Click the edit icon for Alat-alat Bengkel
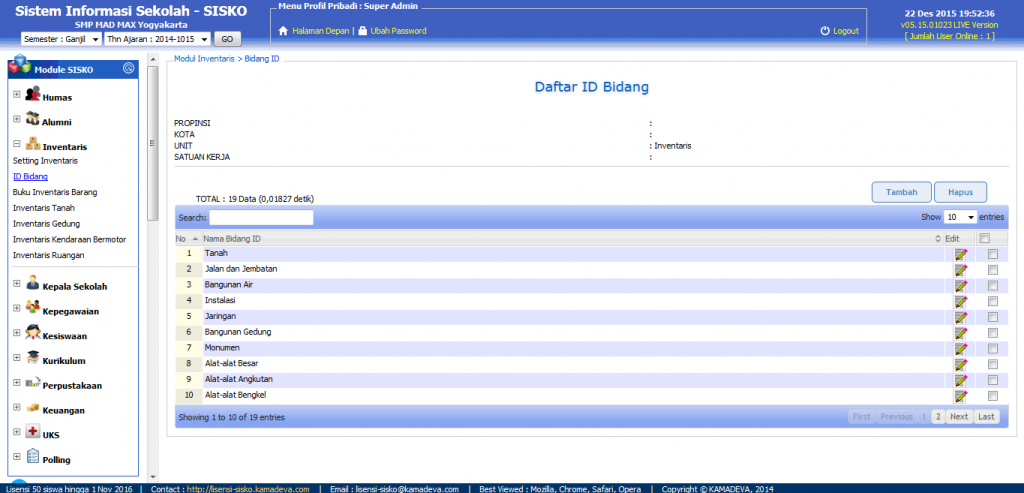The height and width of the screenshot is (493, 1024). tap(960, 396)
